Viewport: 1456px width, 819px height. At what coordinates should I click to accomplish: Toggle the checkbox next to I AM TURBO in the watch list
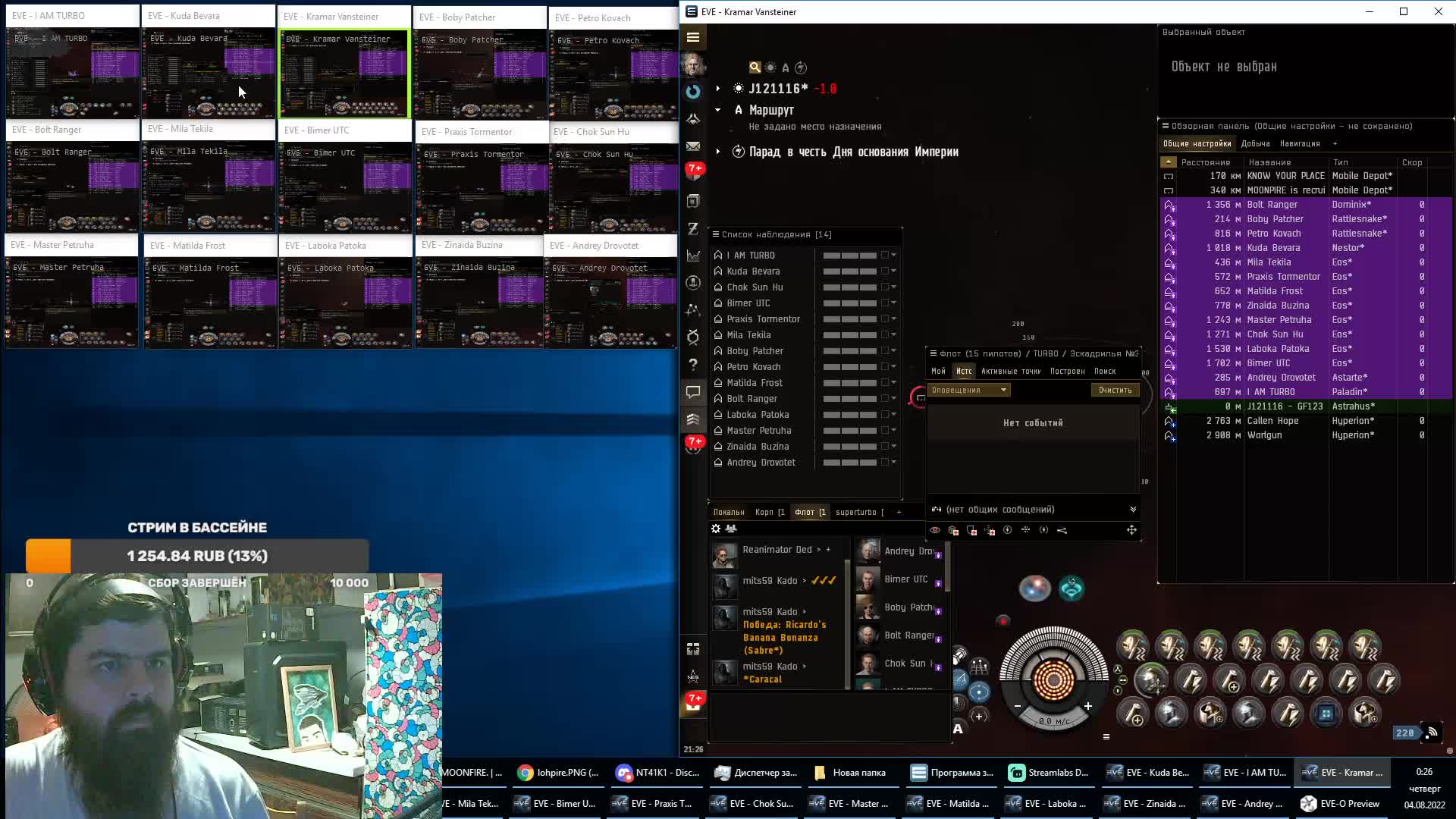pyautogui.click(x=884, y=256)
